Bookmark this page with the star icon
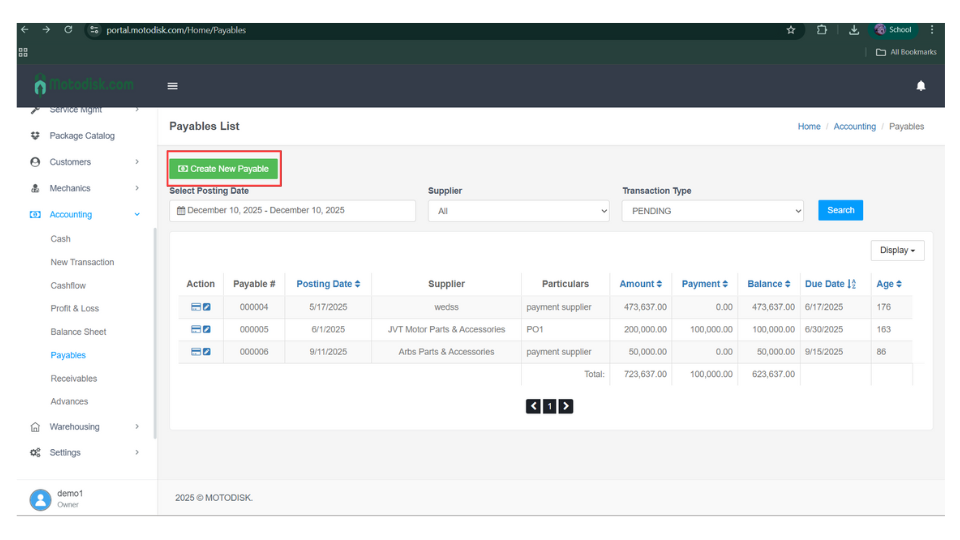This screenshot has width=960, height=540. [x=790, y=30]
